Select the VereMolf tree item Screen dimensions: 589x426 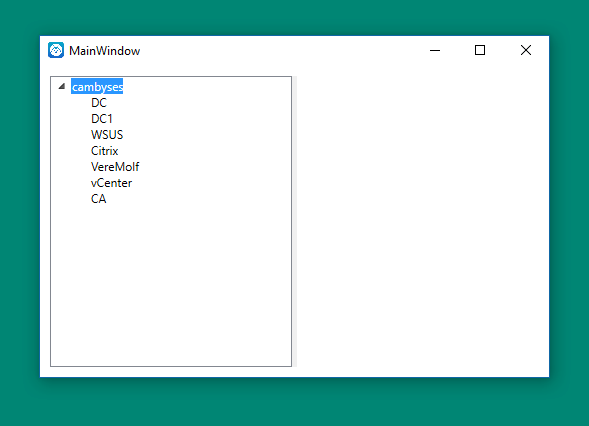(x=115, y=167)
